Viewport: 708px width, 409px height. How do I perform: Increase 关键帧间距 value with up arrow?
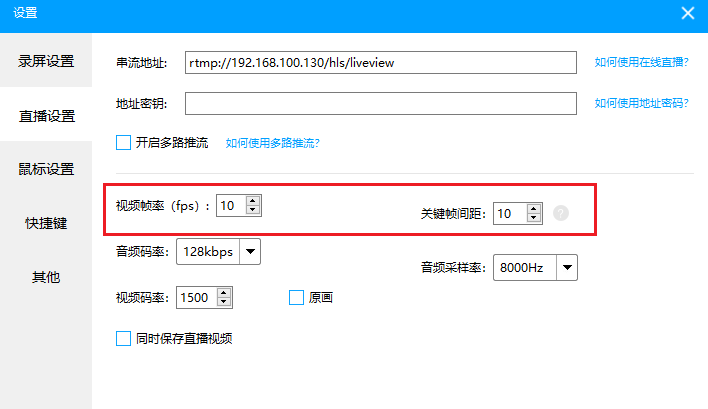(534, 208)
